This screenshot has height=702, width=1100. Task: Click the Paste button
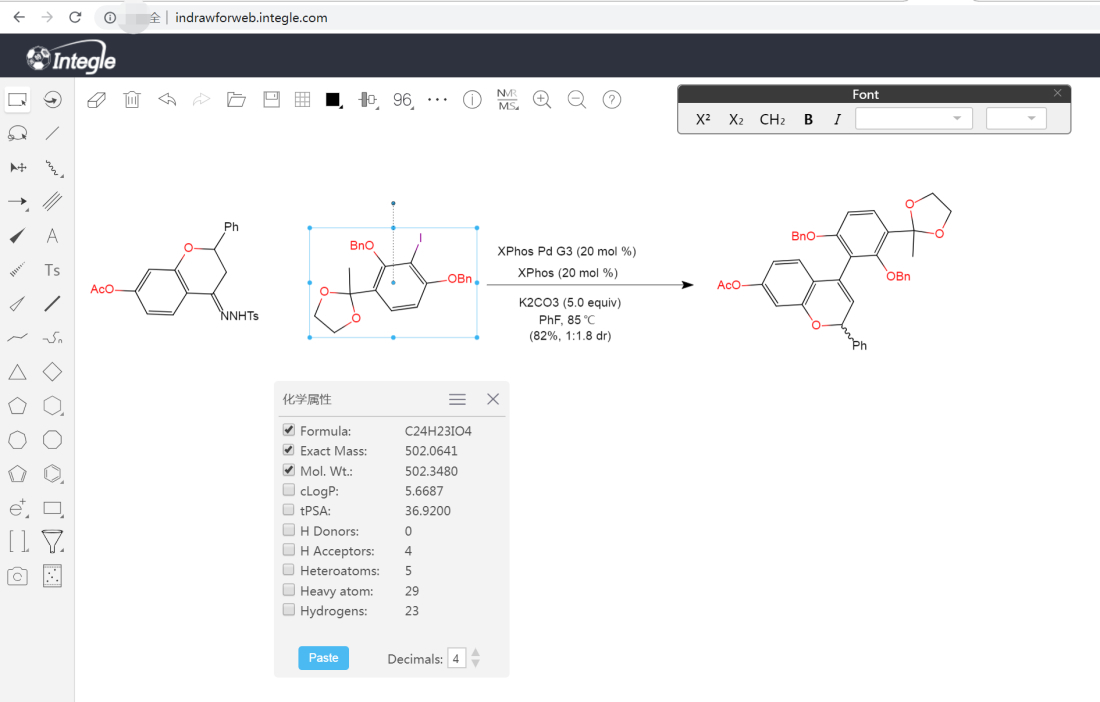(323, 658)
